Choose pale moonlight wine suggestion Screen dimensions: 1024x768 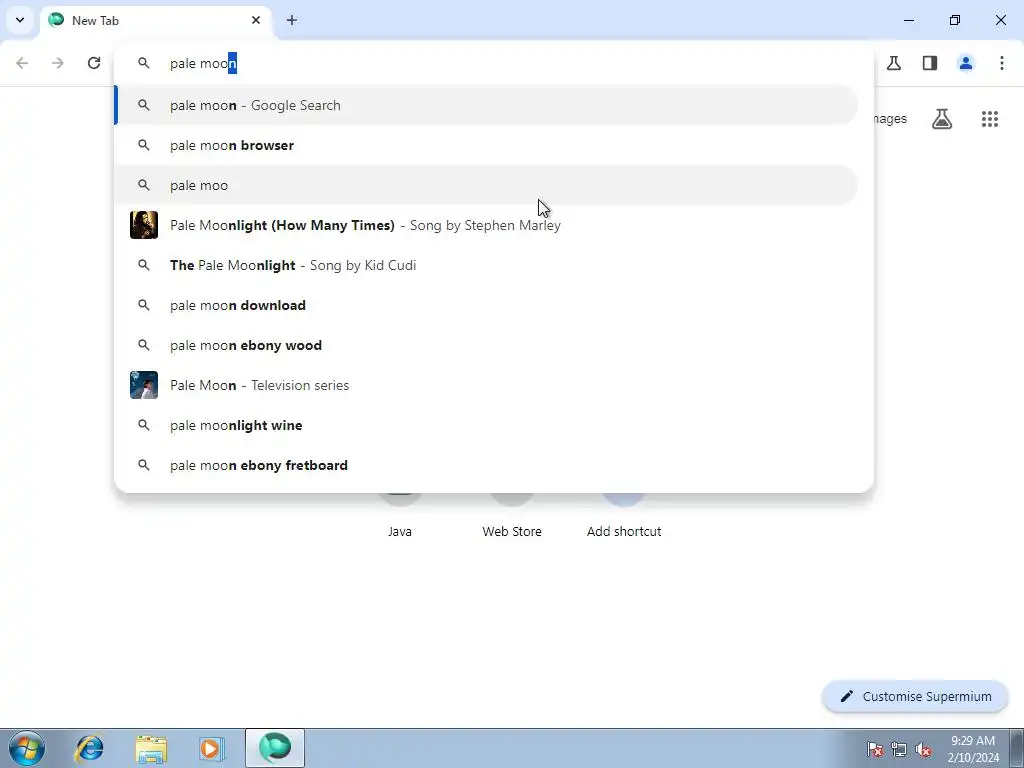coord(486,425)
